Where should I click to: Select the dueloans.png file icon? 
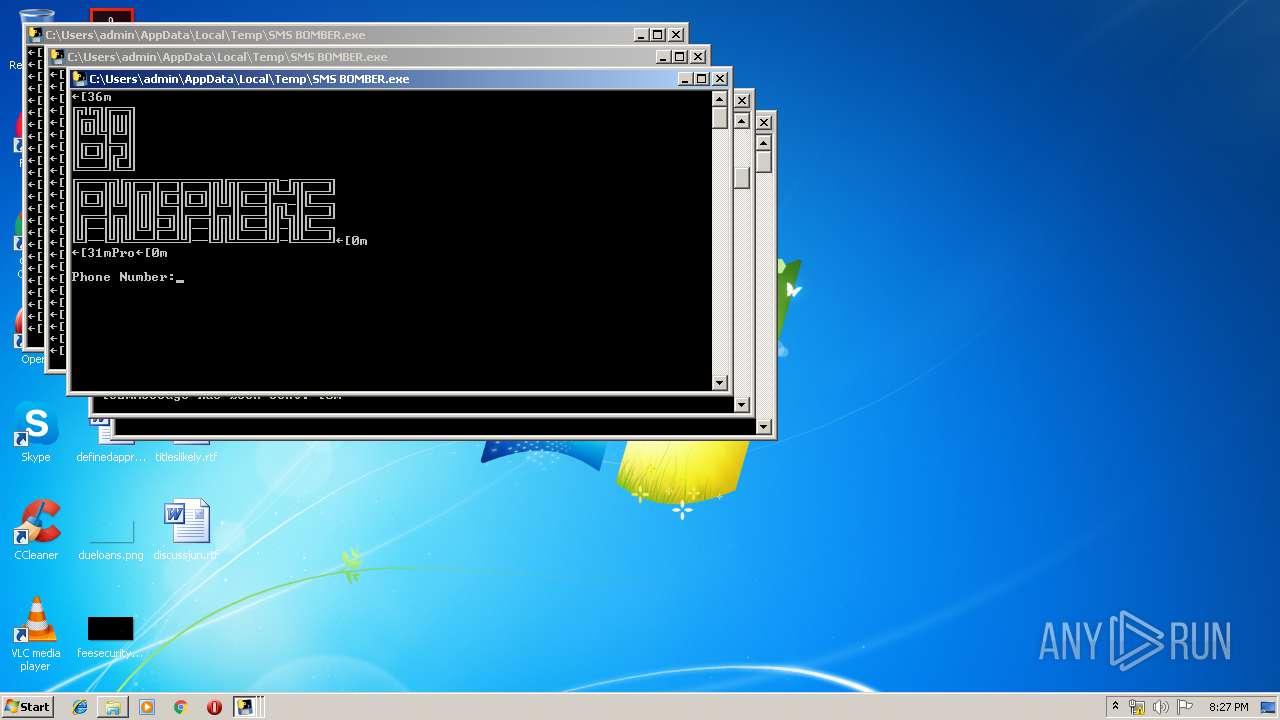[110, 531]
